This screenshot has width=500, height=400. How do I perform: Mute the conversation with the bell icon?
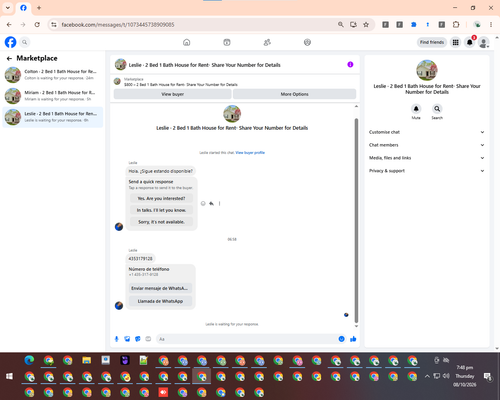[416, 109]
